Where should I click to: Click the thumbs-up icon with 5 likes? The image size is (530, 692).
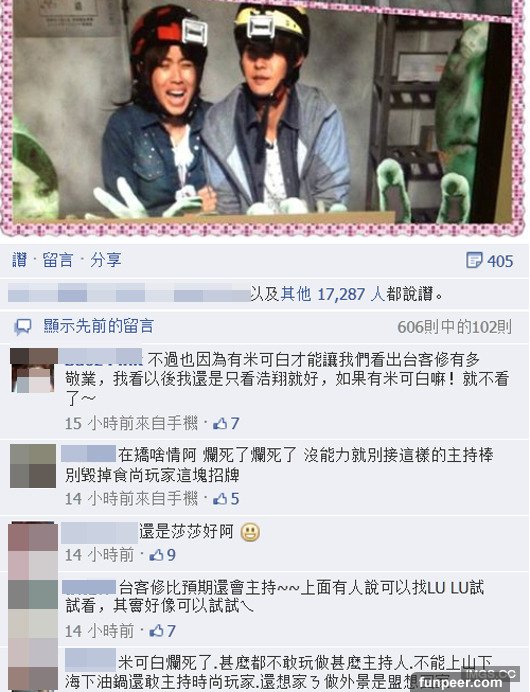tap(220, 499)
